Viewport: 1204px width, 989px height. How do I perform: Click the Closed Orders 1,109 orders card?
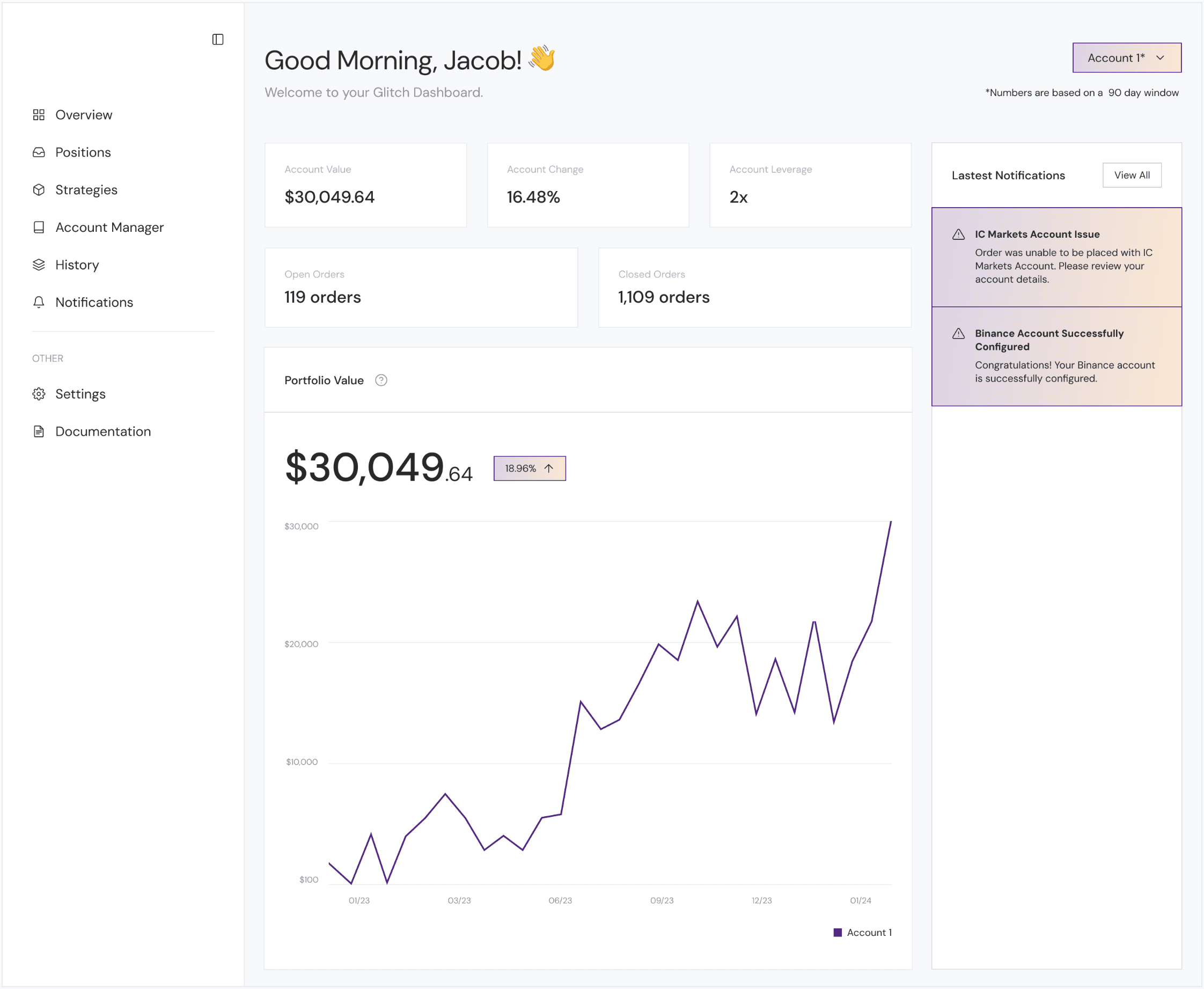coord(754,288)
